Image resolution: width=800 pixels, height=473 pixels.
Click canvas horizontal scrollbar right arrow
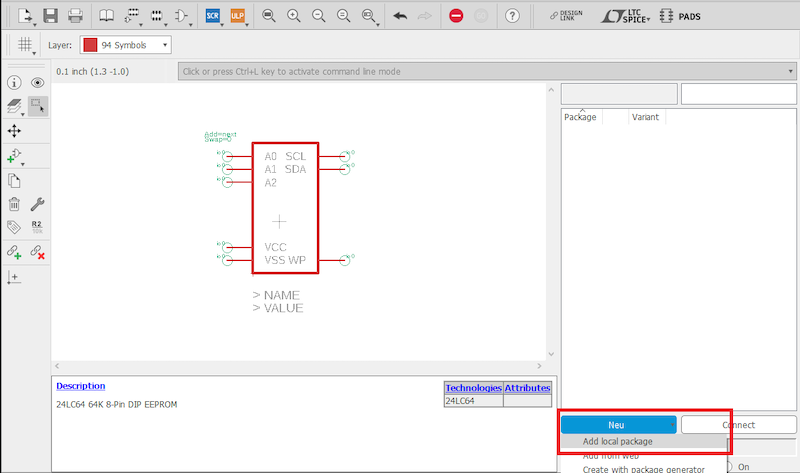pyautogui.click(x=539, y=366)
